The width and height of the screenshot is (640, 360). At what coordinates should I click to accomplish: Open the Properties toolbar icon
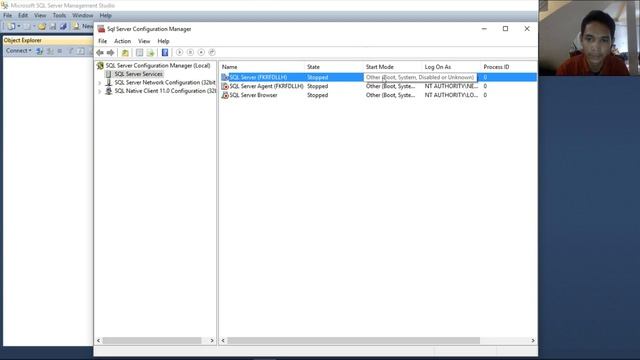140,53
